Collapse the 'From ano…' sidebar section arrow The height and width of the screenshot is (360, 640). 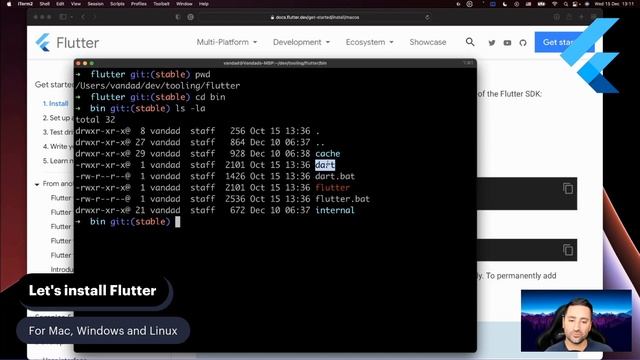tap(37, 184)
